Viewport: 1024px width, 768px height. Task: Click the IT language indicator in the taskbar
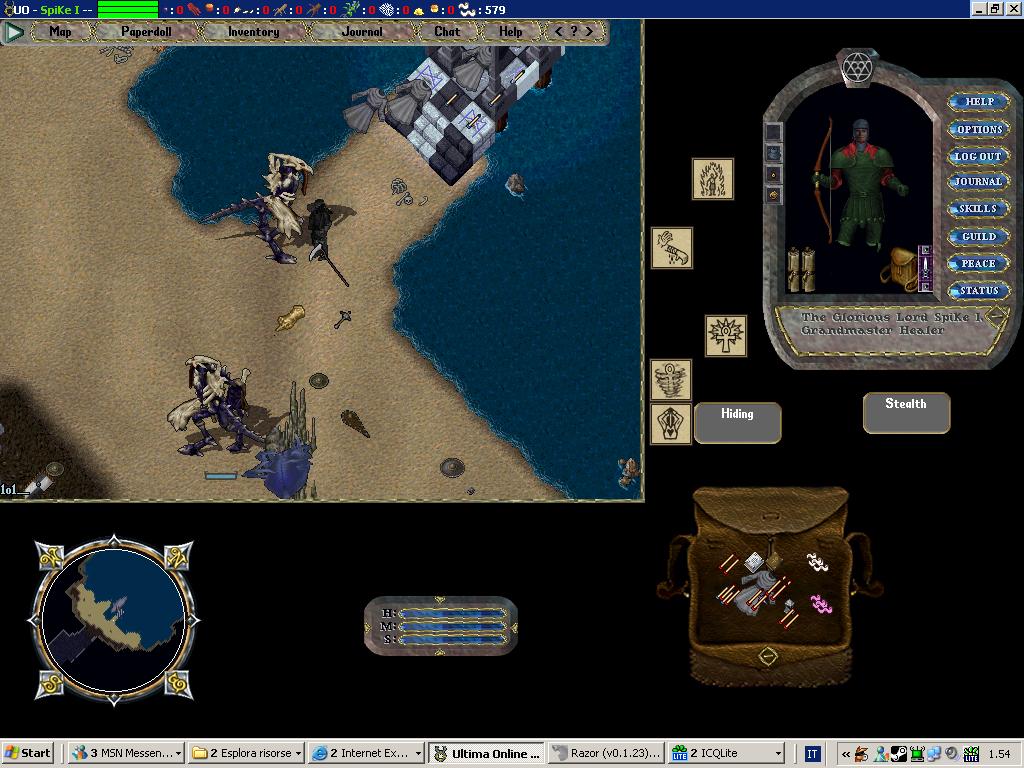[x=812, y=754]
